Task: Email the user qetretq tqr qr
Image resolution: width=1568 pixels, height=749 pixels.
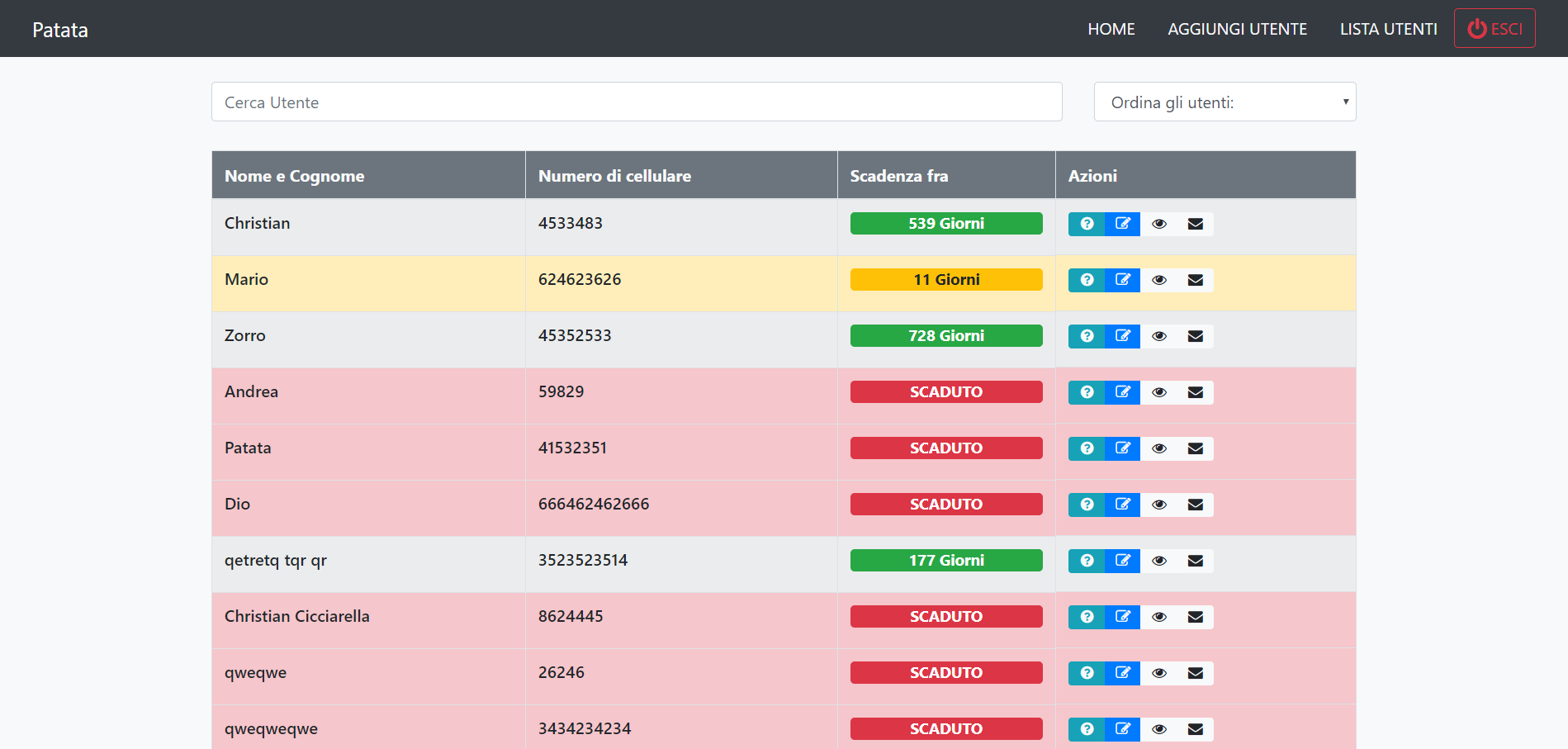Action: [x=1196, y=561]
